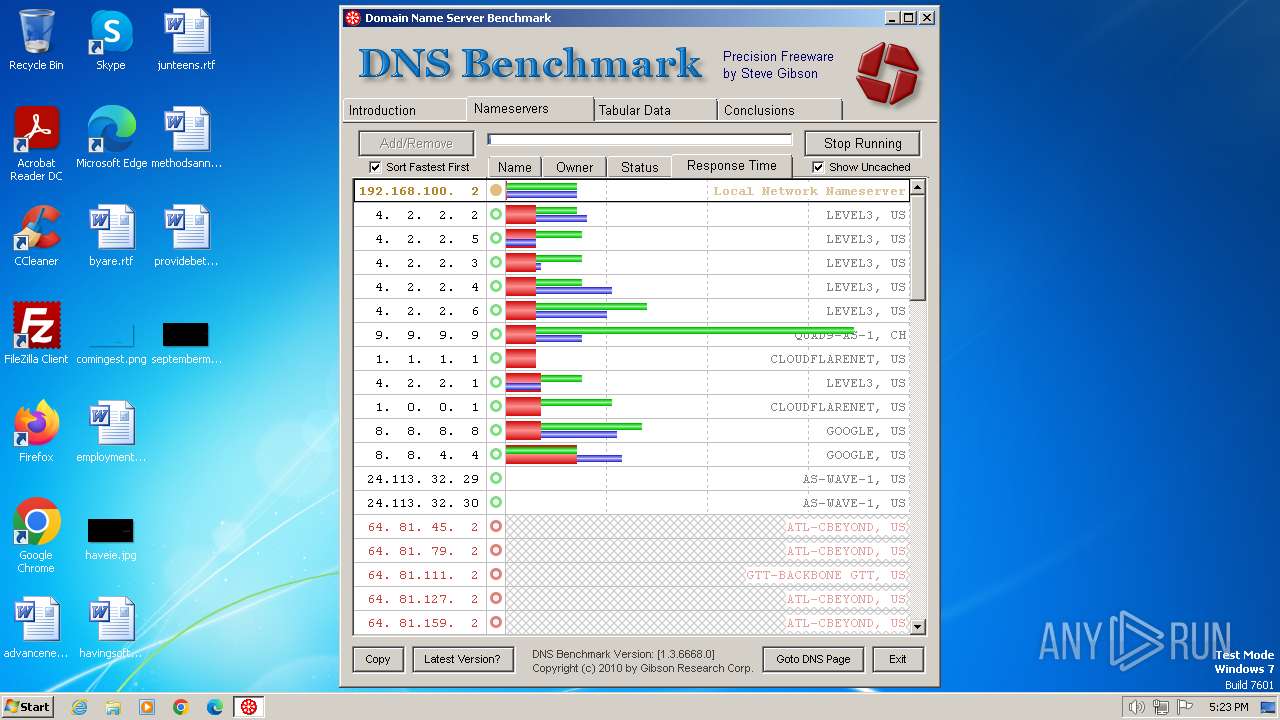Open the Windows Start menu
This screenshot has height=720, width=1280.
[27, 707]
